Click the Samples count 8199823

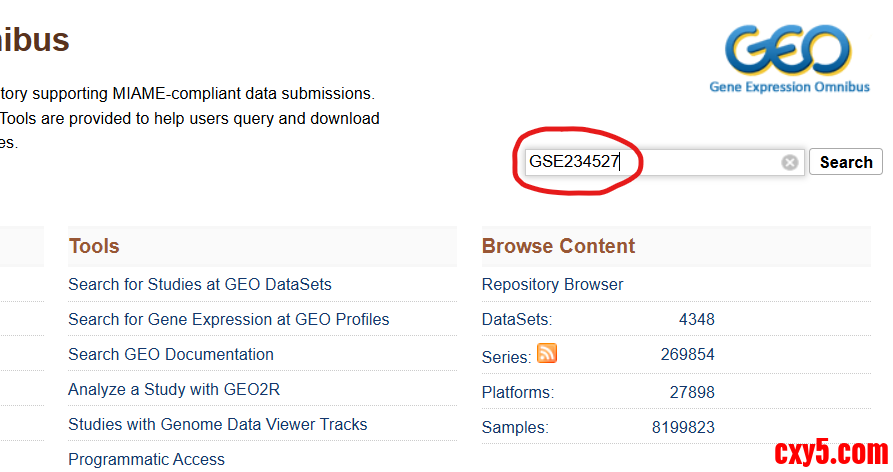[x=683, y=427]
